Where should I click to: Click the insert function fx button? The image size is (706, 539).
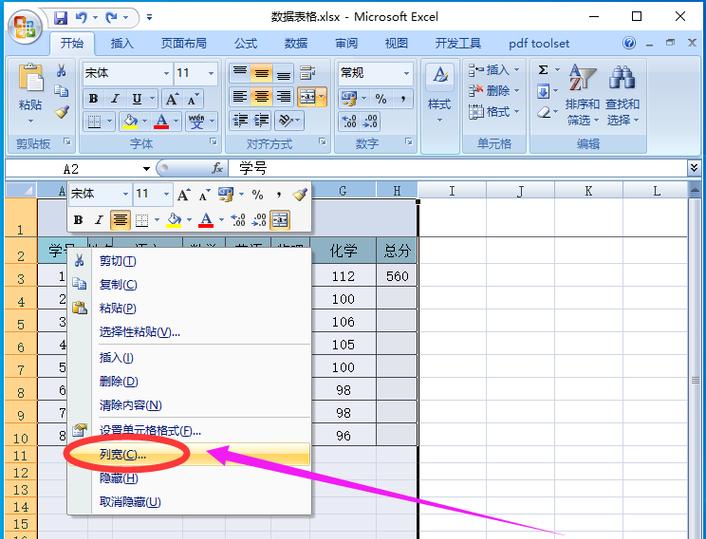(217, 168)
